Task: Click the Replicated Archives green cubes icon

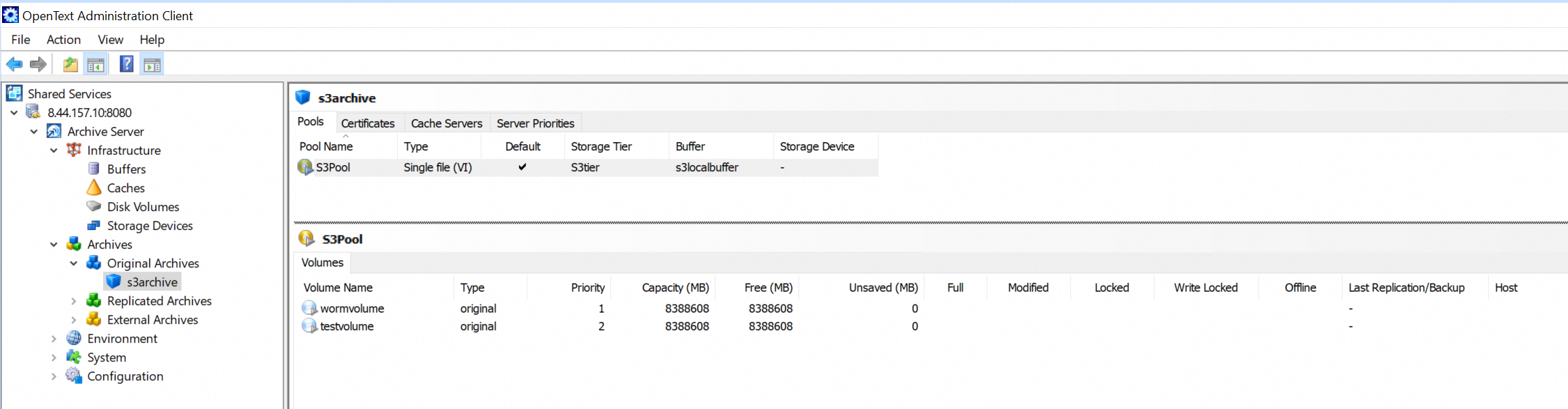Action: 94,300
